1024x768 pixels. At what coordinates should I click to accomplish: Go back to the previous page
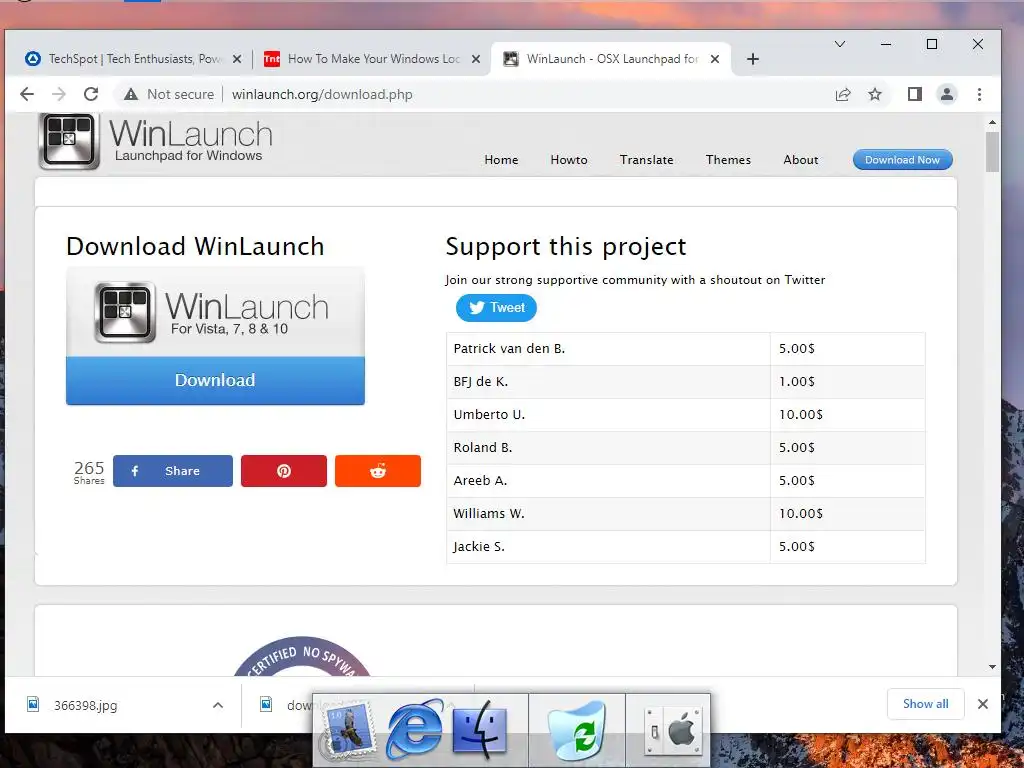[27, 94]
